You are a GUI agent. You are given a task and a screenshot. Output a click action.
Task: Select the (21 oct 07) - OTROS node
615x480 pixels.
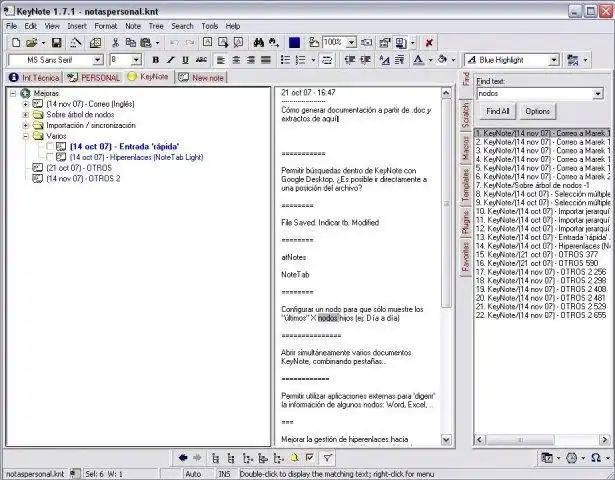(79, 168)
